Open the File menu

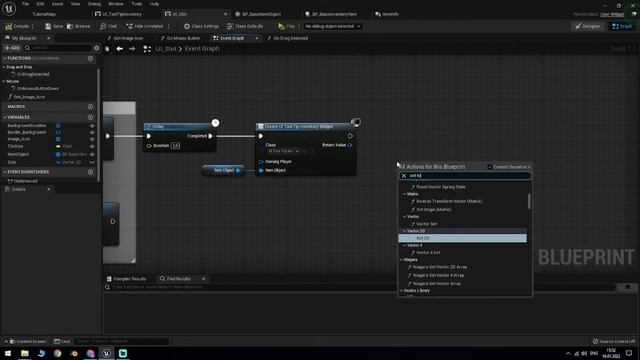pos(25,4)
